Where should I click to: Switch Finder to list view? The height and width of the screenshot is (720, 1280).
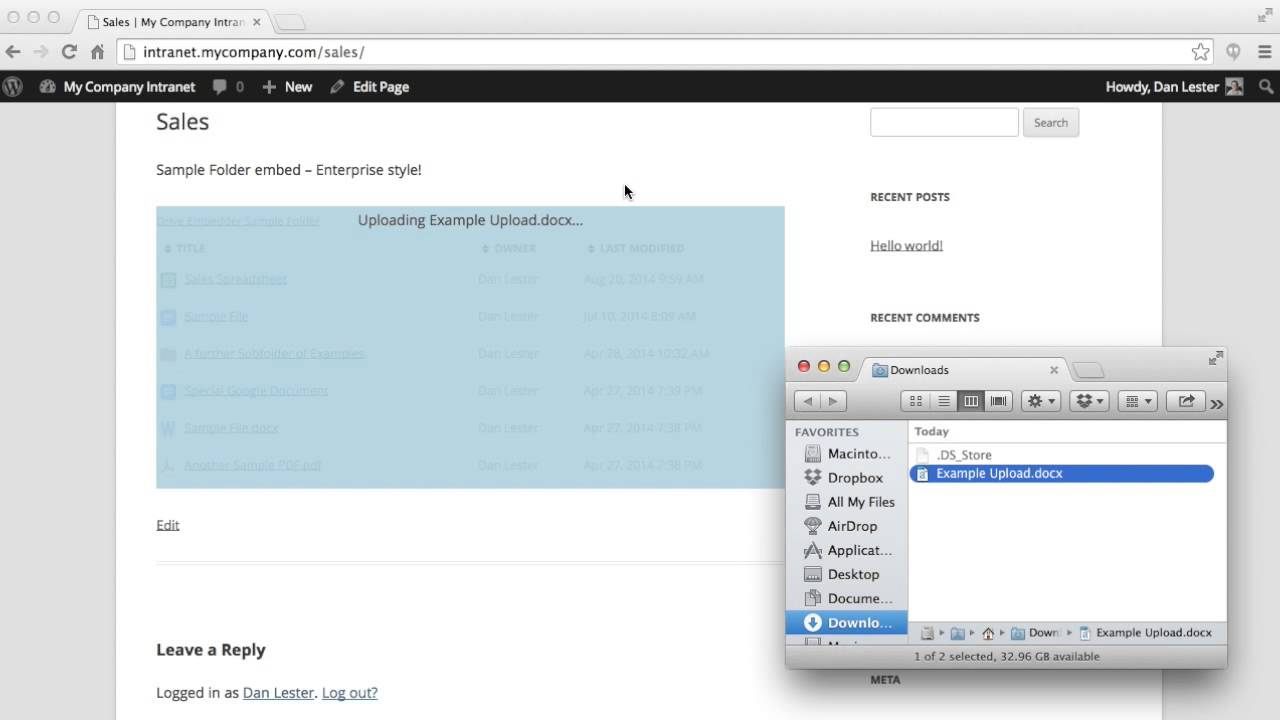pyautogui.click(x=943, y=401)
